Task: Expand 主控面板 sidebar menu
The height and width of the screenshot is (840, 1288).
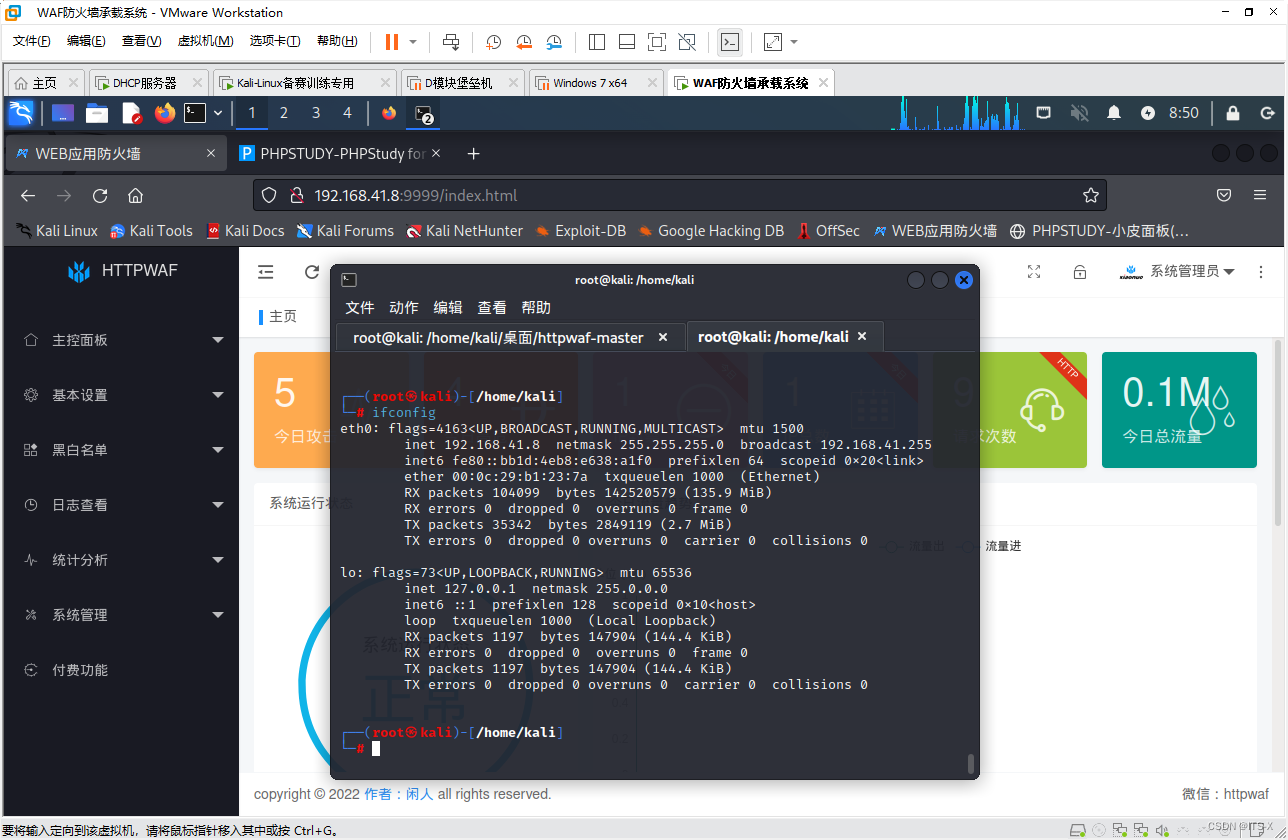Action: coord(120,340)
